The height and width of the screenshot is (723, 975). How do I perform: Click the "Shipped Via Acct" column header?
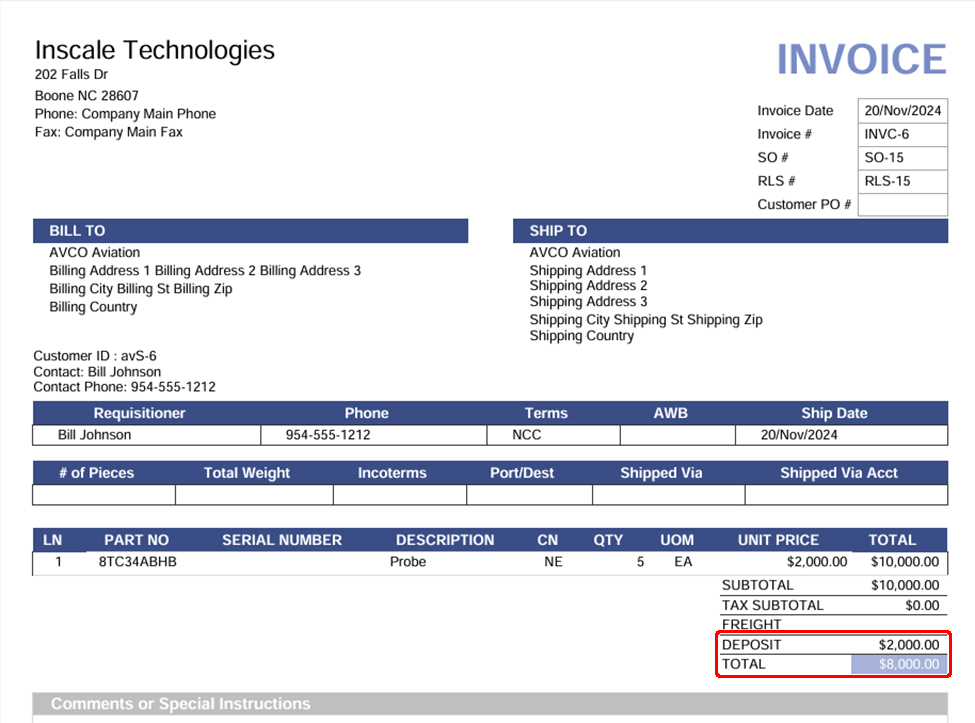coord(839,473)
